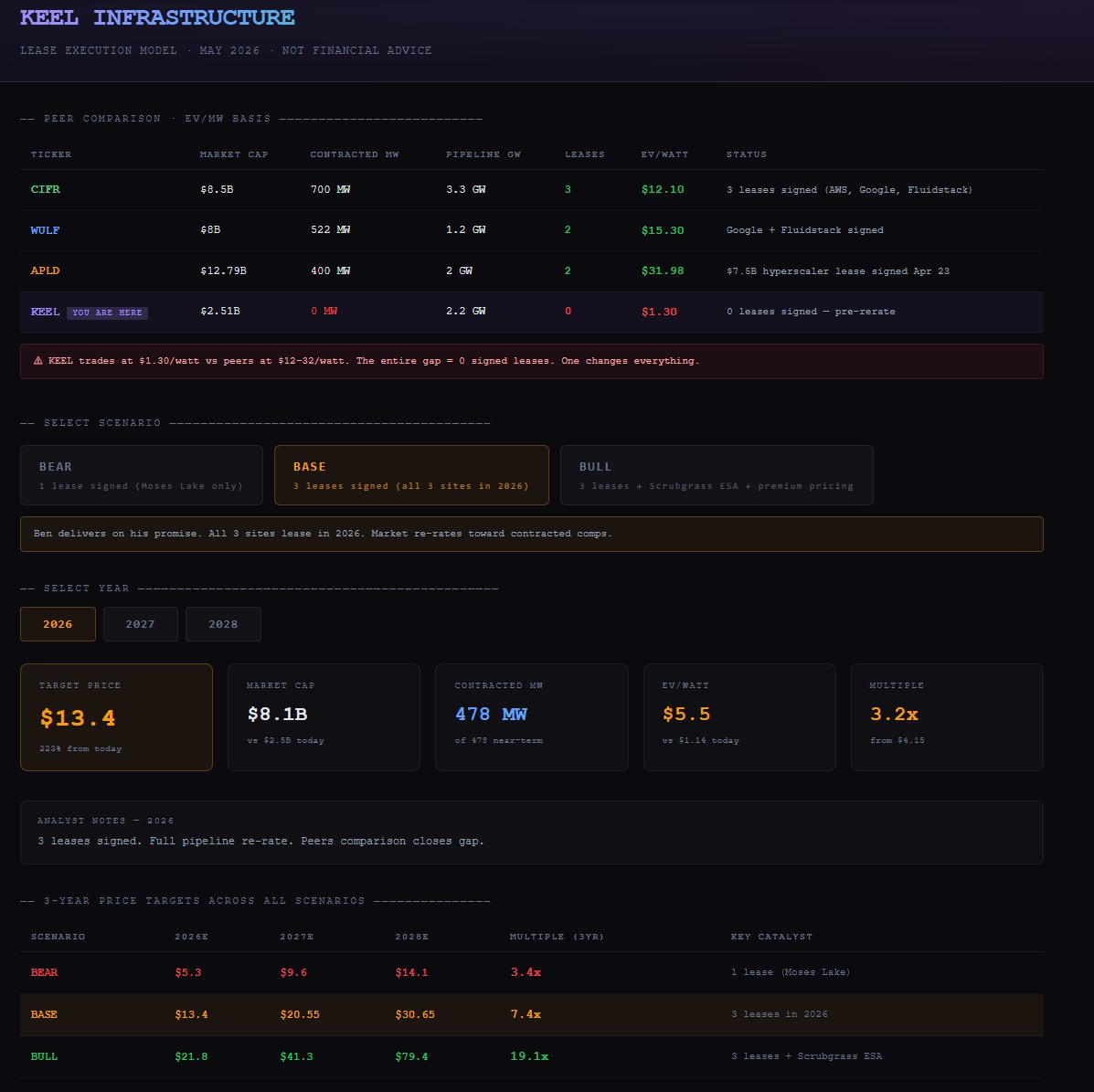Click the STATUS column header
Screen dimensions: 1094x1092
click(x=747, y=154)
